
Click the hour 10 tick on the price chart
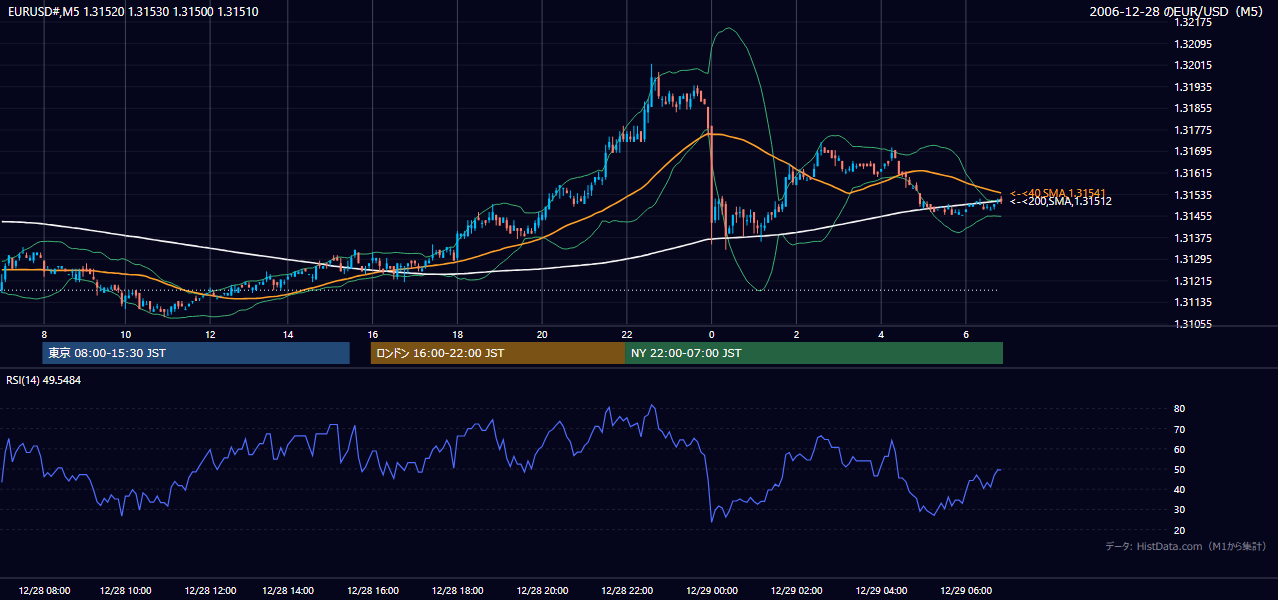click(125, 334)
